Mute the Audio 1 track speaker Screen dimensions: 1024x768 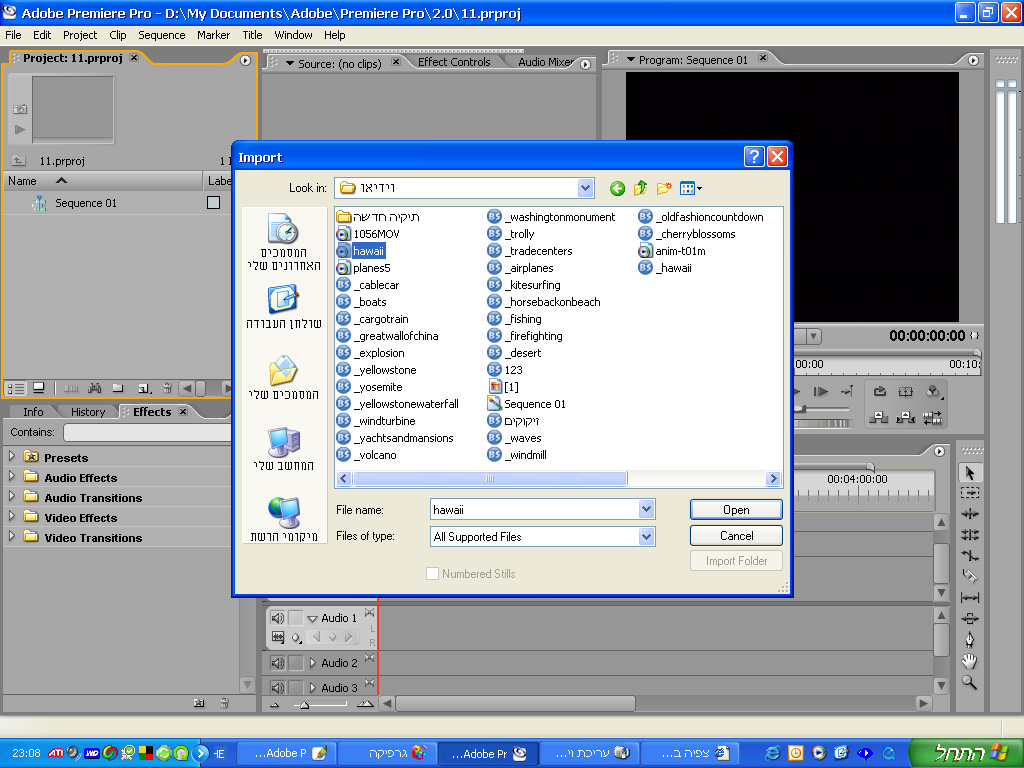click(278, 618)
